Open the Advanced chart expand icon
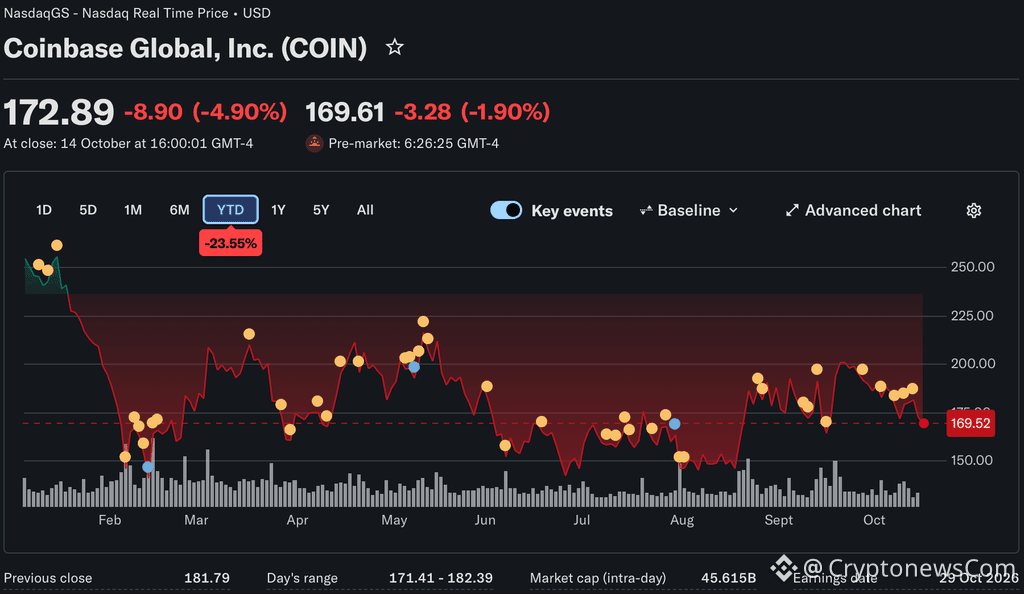 coord(792,210)
